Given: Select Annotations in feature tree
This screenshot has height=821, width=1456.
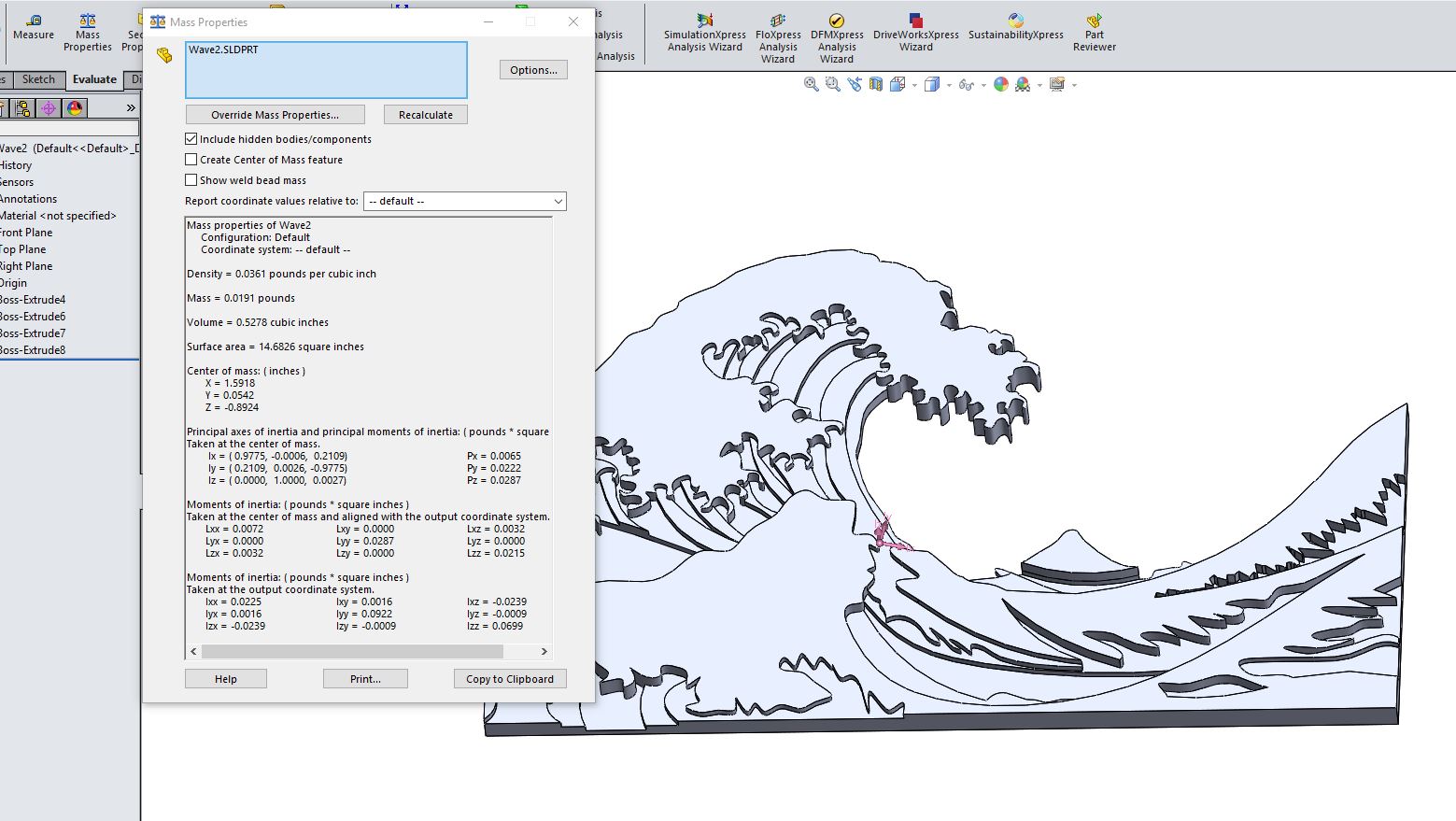Looking at the screenshot, I should (28, 198).
